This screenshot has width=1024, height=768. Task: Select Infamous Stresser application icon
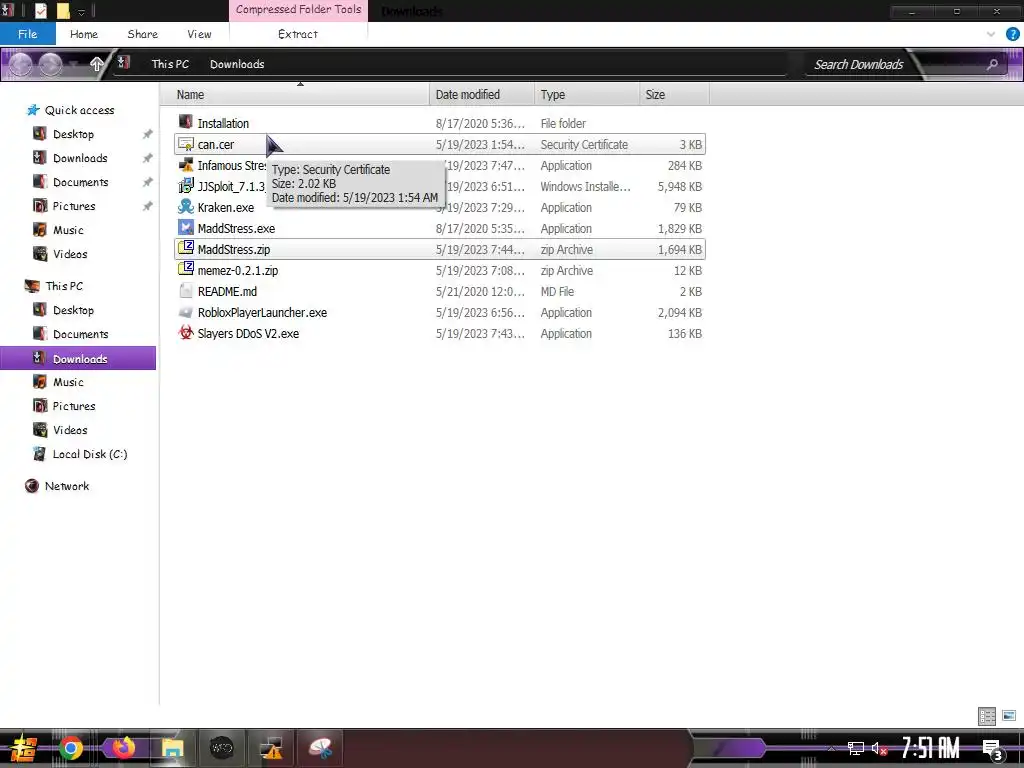tap(186, 165)
